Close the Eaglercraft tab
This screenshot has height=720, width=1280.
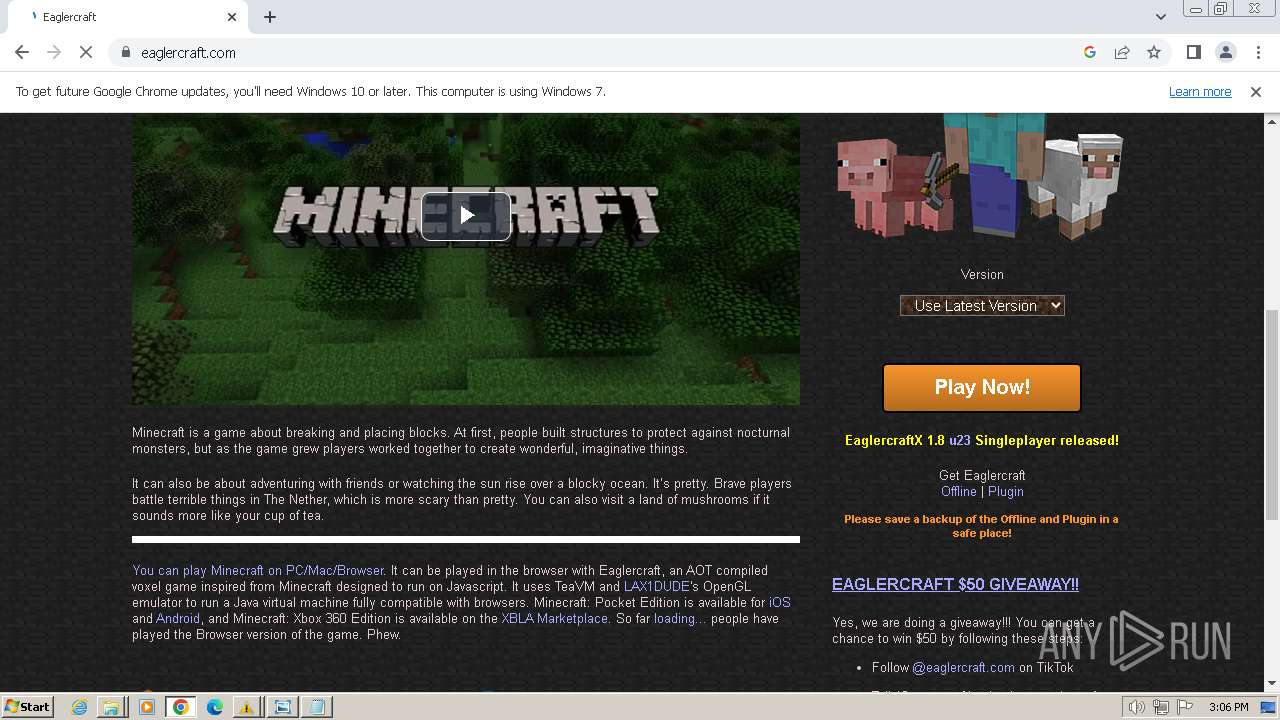[x=232, y=17]
